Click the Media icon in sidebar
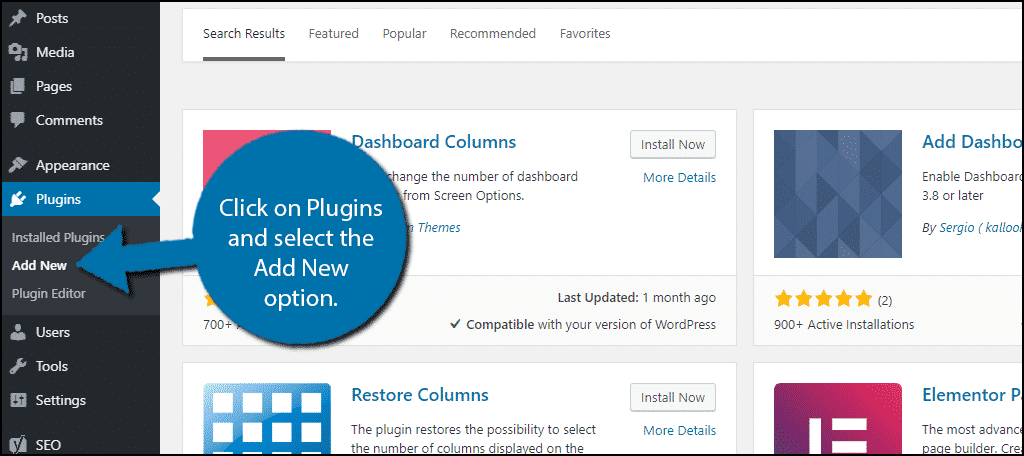The image size is (1024, 456). (18, 52)
